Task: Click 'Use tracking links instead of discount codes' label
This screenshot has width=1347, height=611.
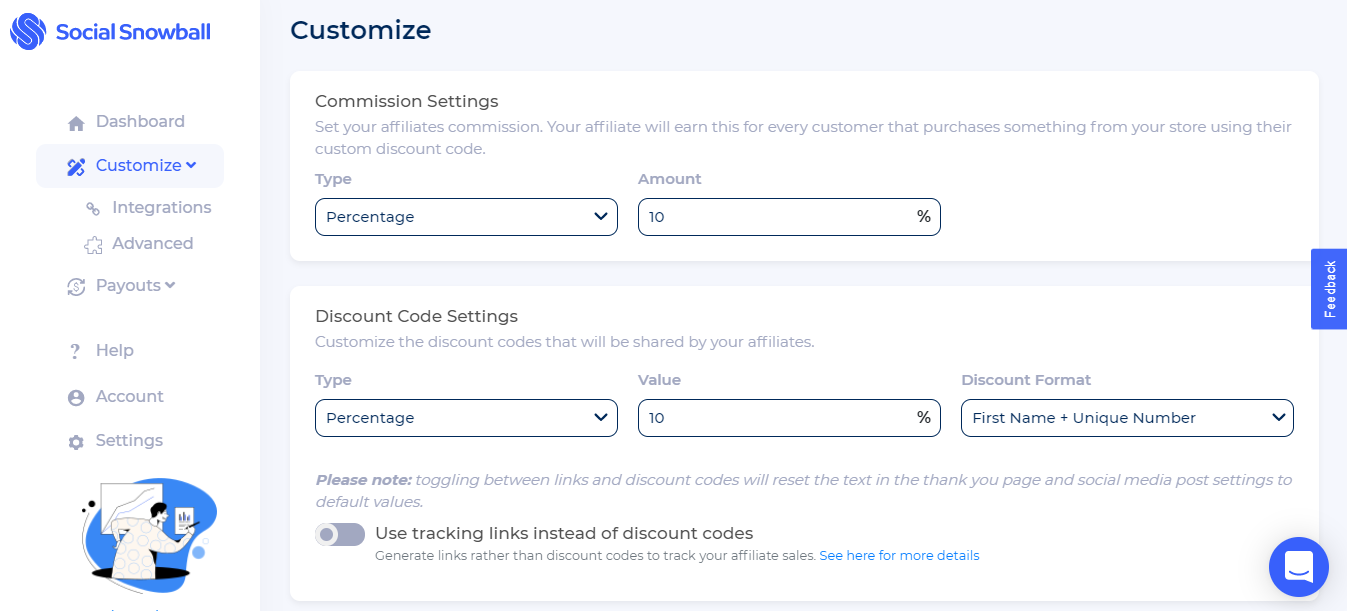Action: point(564,533)
